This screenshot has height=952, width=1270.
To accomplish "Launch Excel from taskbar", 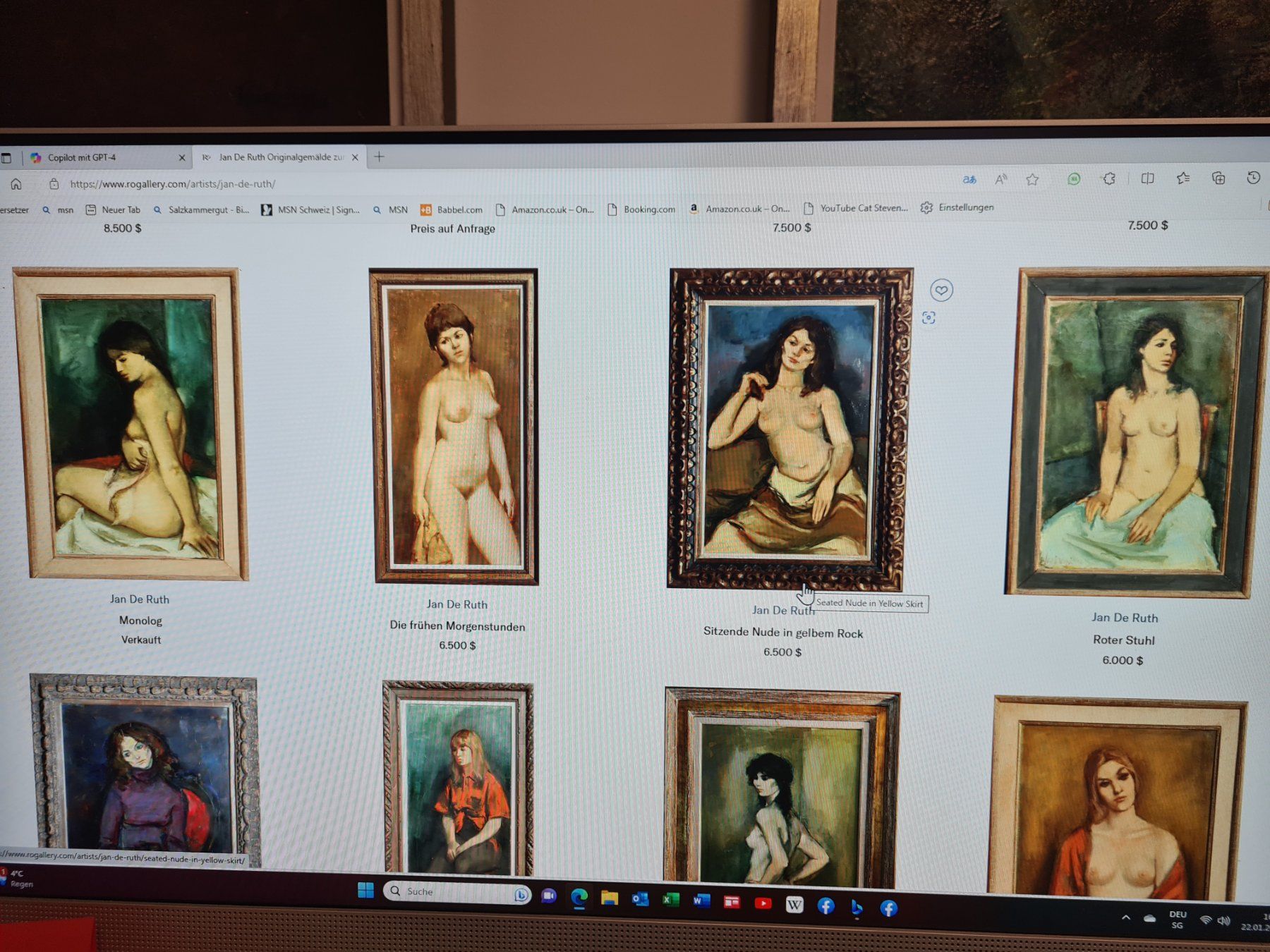I will 670,899.
